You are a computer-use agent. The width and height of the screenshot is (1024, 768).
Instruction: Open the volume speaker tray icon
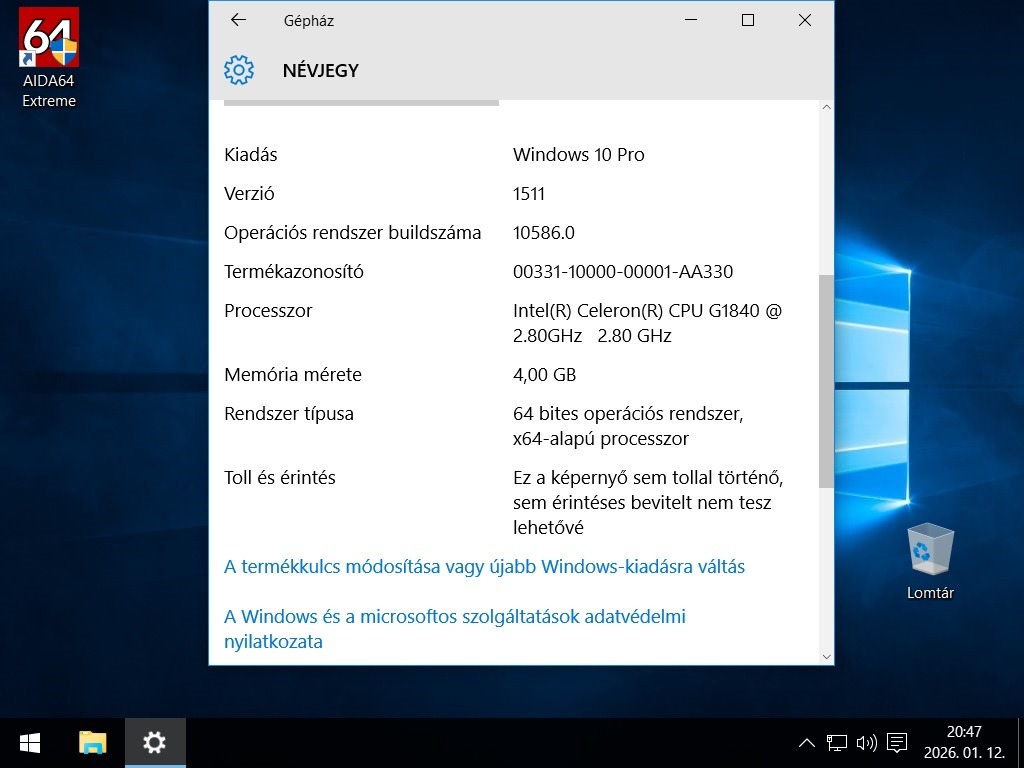tap(867, 743)
